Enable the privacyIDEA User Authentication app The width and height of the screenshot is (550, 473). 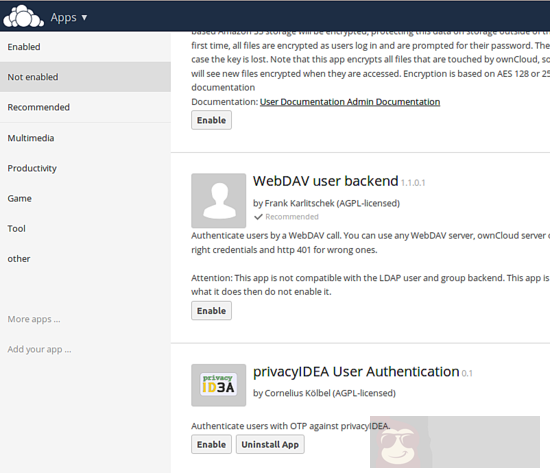(212, 444)
